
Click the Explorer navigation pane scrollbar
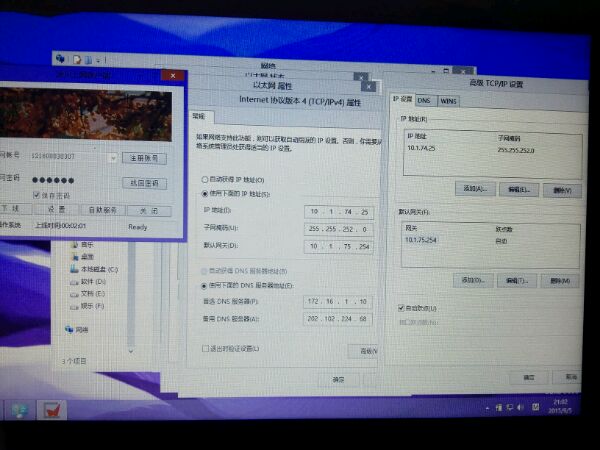[131, 293]
